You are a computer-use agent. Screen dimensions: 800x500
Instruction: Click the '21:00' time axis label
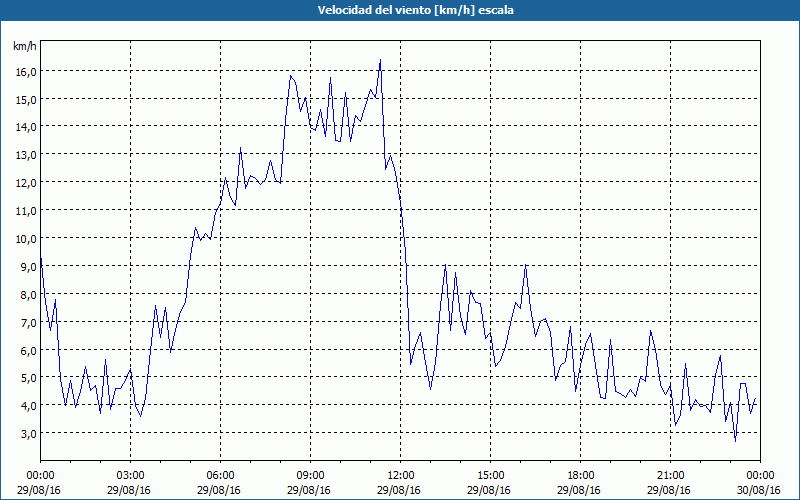tap(670, 476)
